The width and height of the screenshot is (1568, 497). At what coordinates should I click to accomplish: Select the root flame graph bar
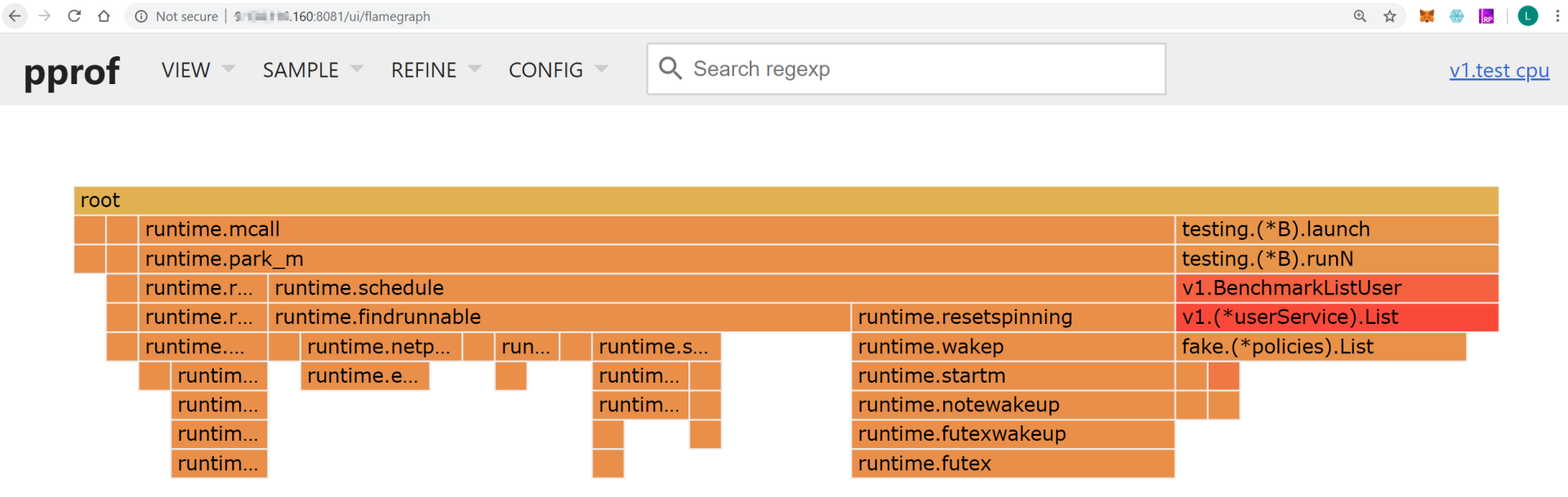(786, 201)
